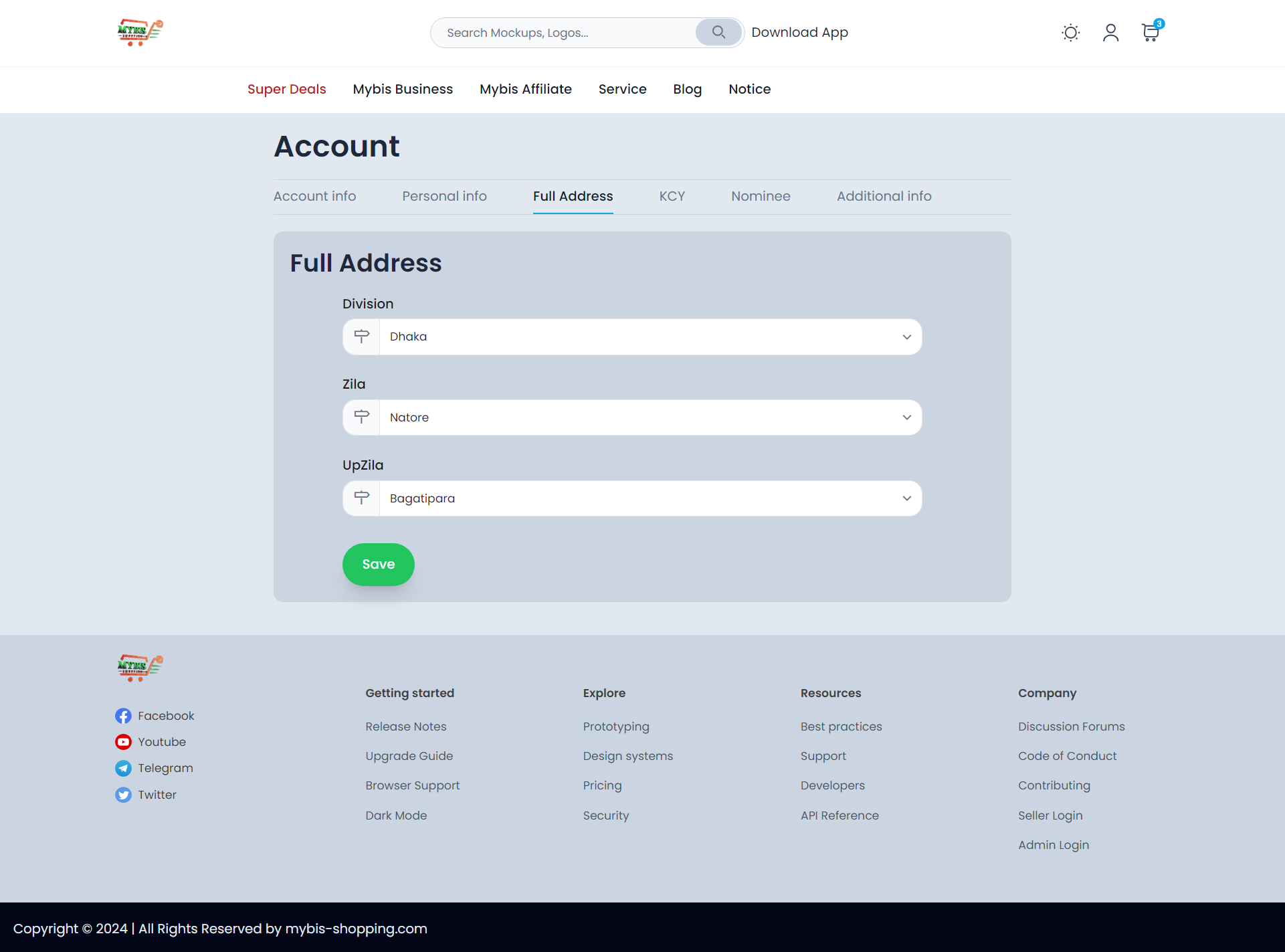Switch to the Personal info tab
This screenshot has height=952, width=1285.
click(444, 196)
